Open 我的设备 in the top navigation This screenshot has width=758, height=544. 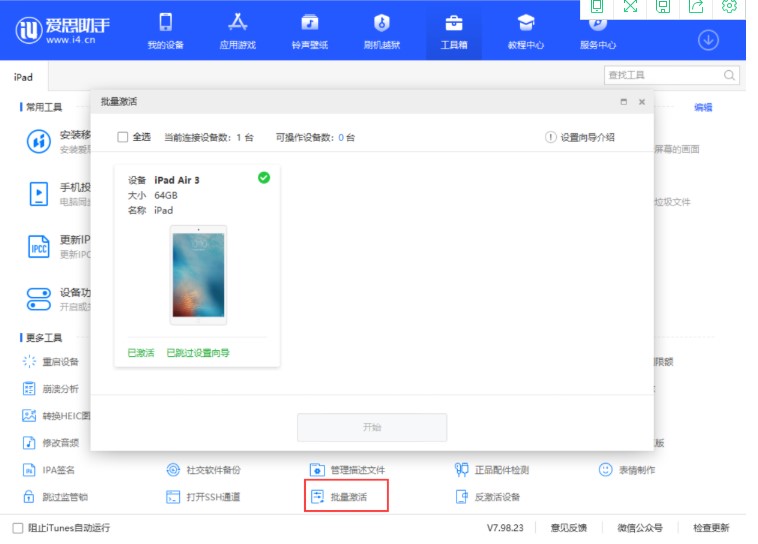(x=165, y=31)
